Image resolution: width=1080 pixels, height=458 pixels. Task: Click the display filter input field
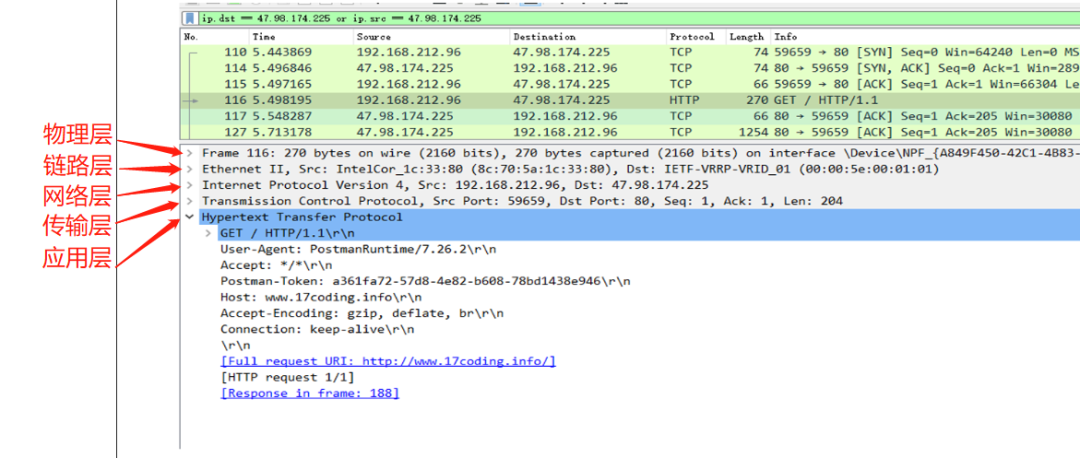tap(600, 18)
